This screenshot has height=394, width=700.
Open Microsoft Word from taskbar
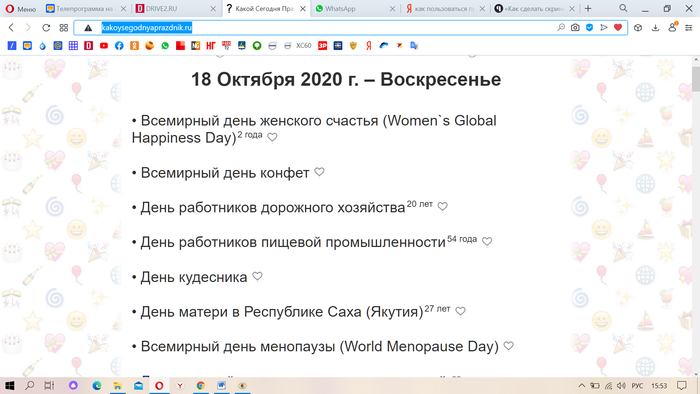click(x=221, y=386)
